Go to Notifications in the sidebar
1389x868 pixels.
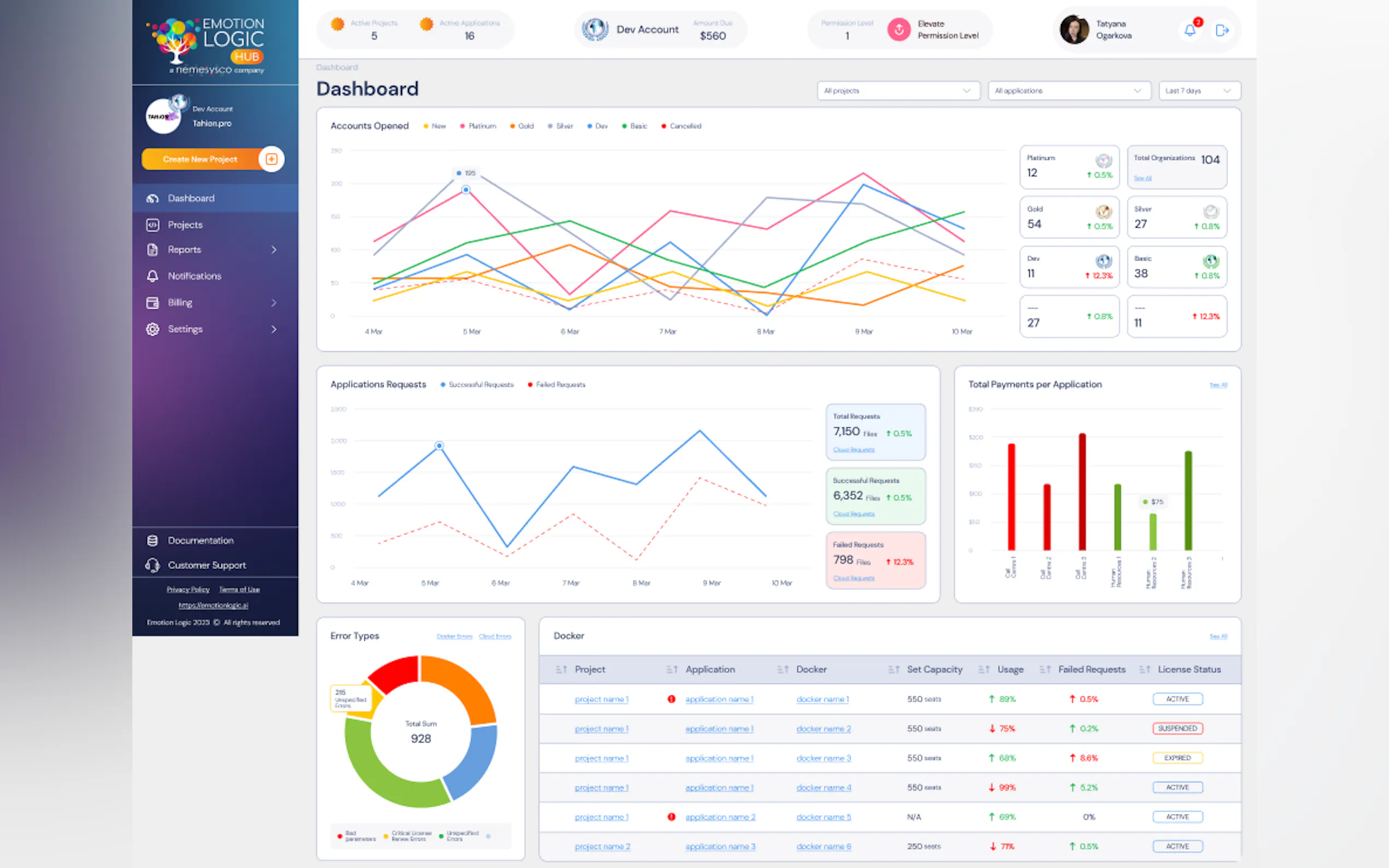click(x=194, y=276)
